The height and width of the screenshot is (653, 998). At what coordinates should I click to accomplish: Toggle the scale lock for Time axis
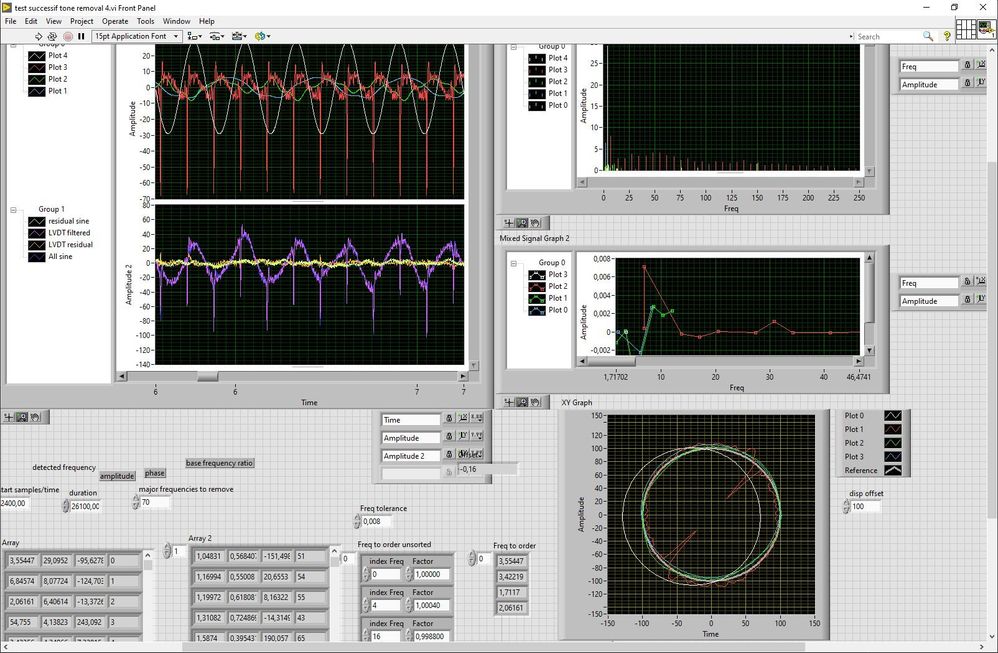point(449,419)
